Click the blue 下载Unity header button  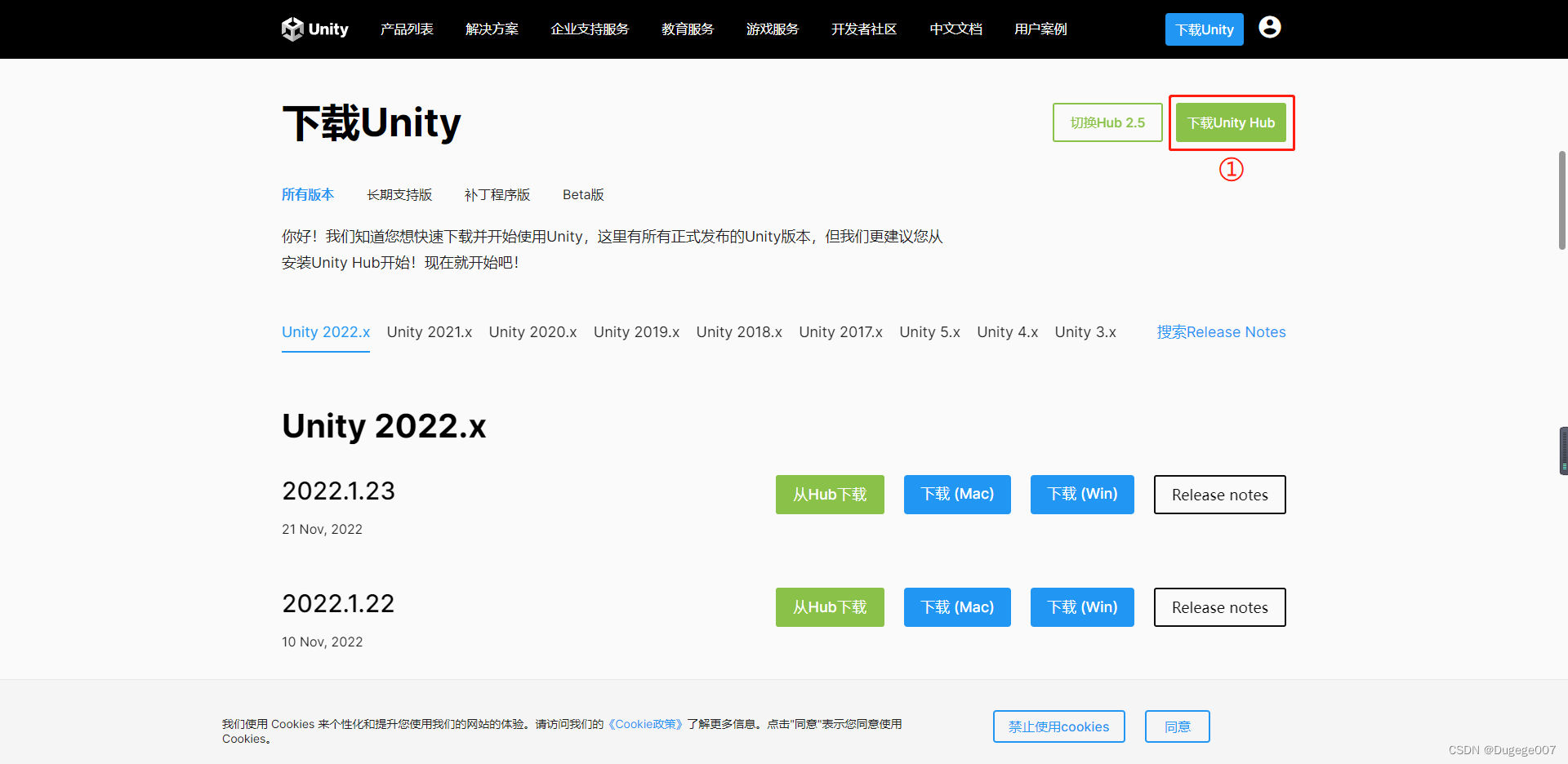(x=1205, y=29)
